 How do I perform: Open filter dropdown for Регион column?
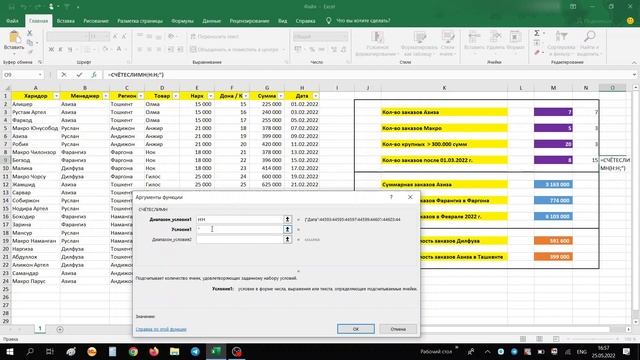(x=140, y=96)
